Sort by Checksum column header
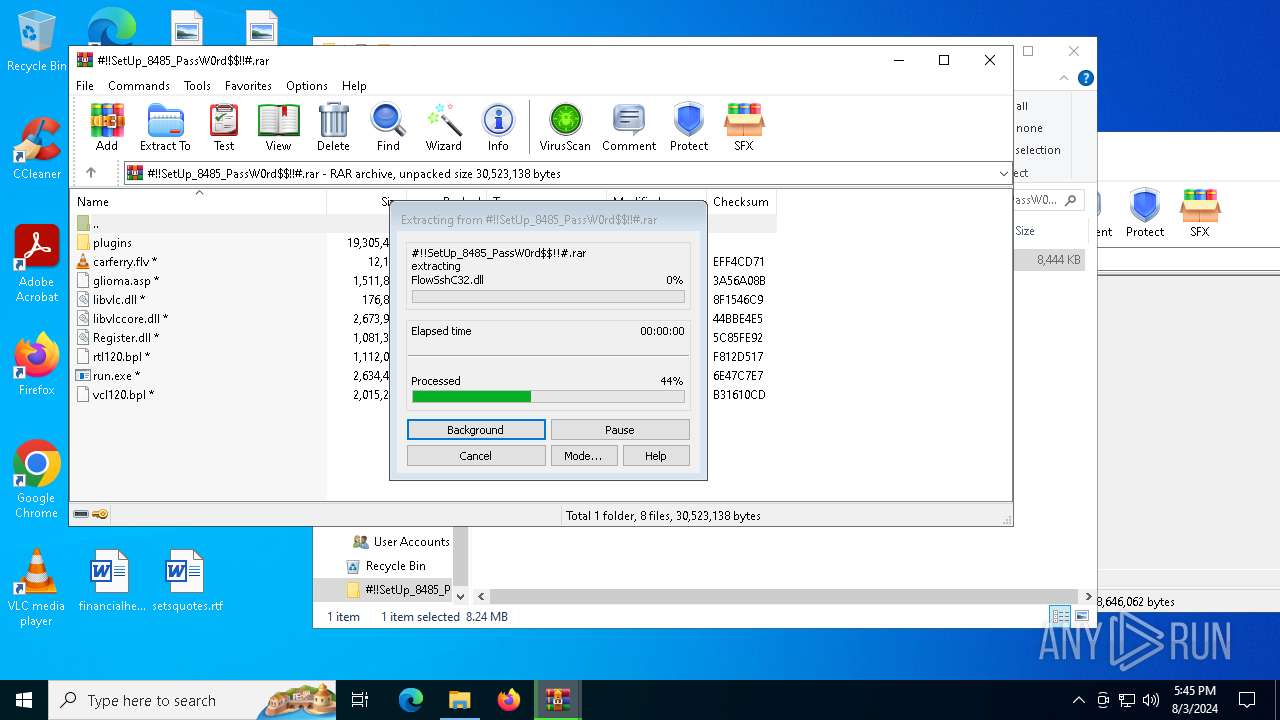 click(741, 202)
